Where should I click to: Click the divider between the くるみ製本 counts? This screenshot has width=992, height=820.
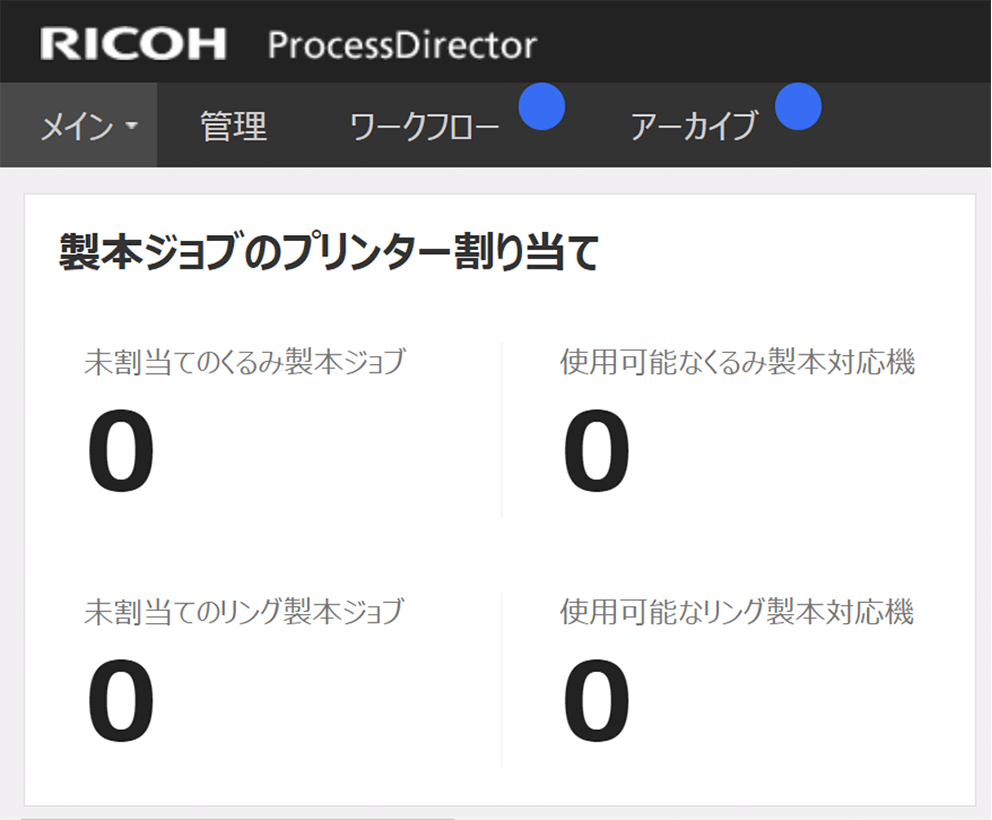click(501, 430)
